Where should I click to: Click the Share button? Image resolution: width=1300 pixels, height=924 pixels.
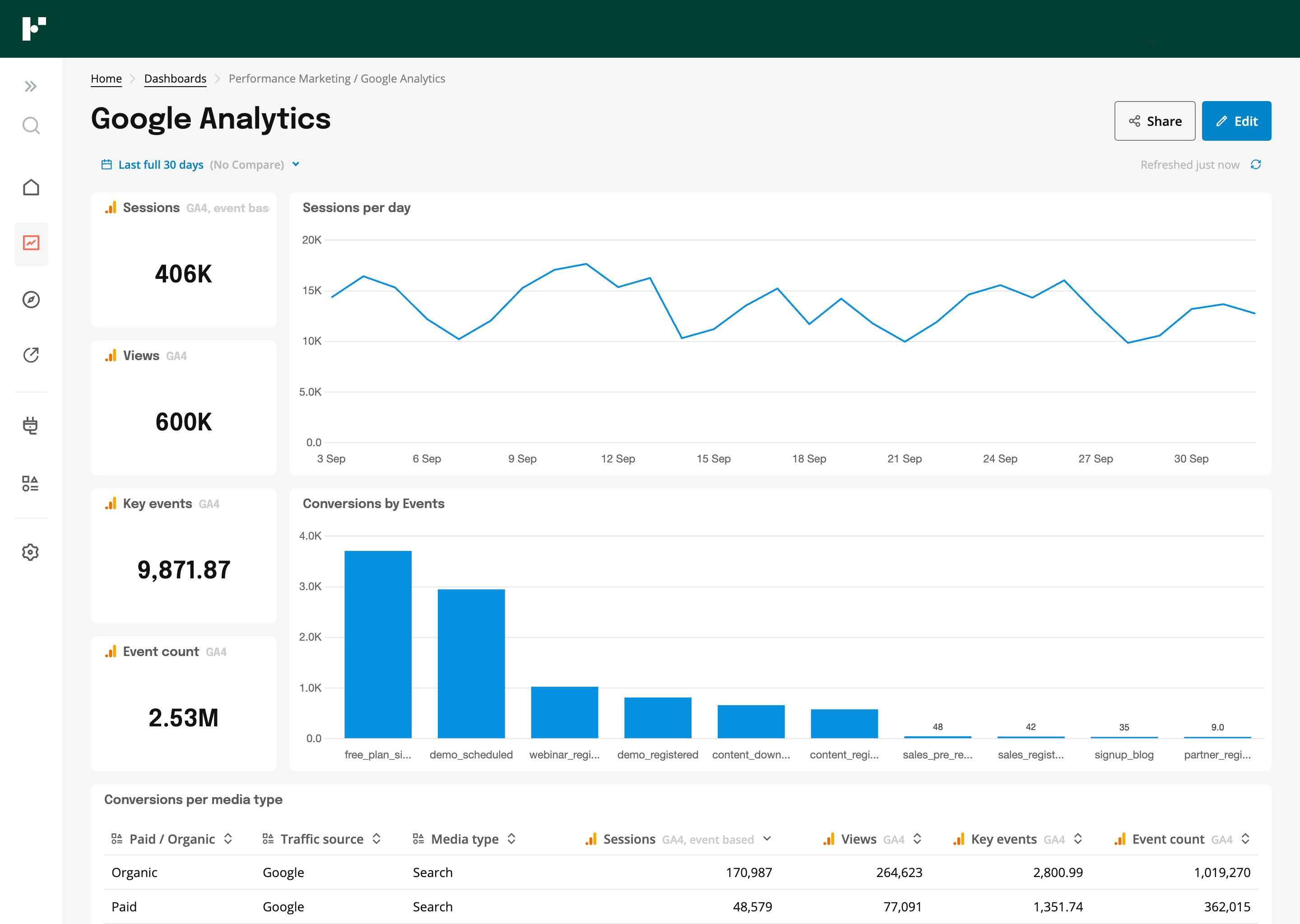pyautogui.click(x=1154, y=120)
